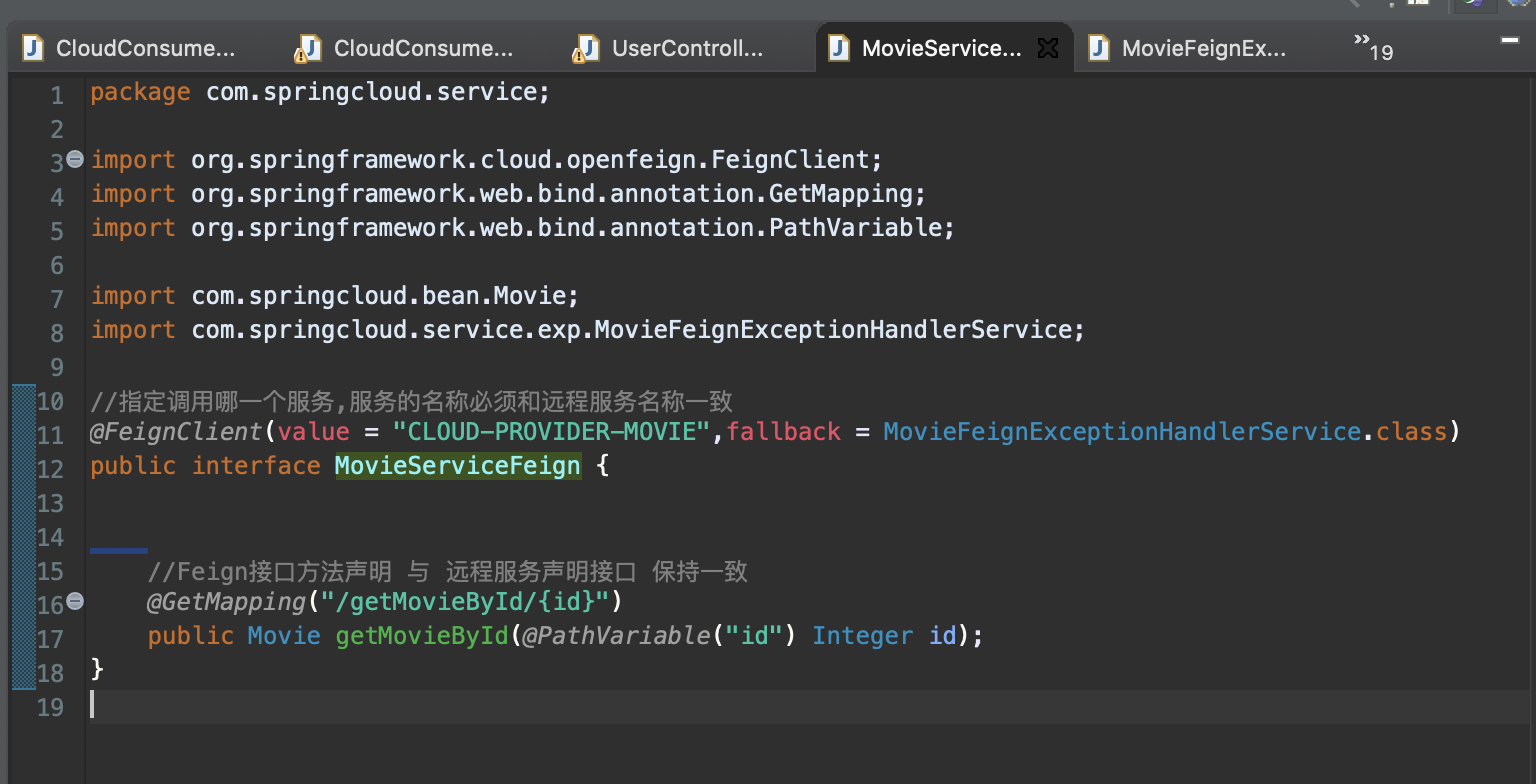Click the '.class' keyword on line 11

click(x=1404, y=432)
